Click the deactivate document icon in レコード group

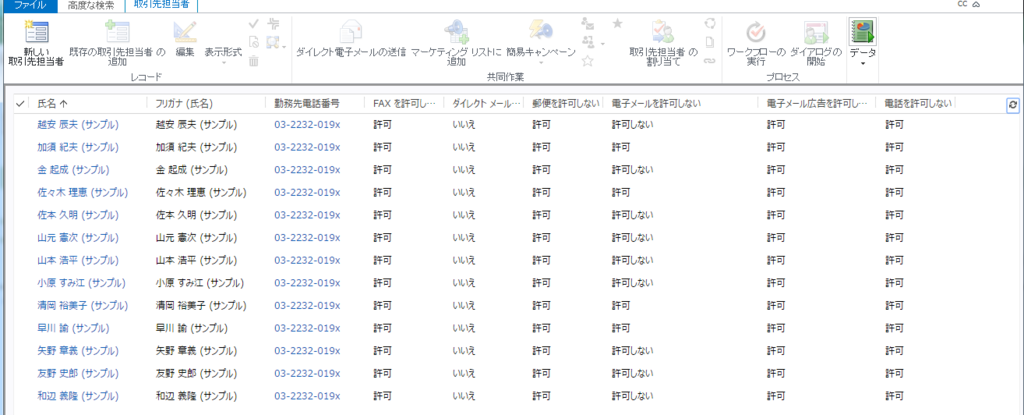255,42
